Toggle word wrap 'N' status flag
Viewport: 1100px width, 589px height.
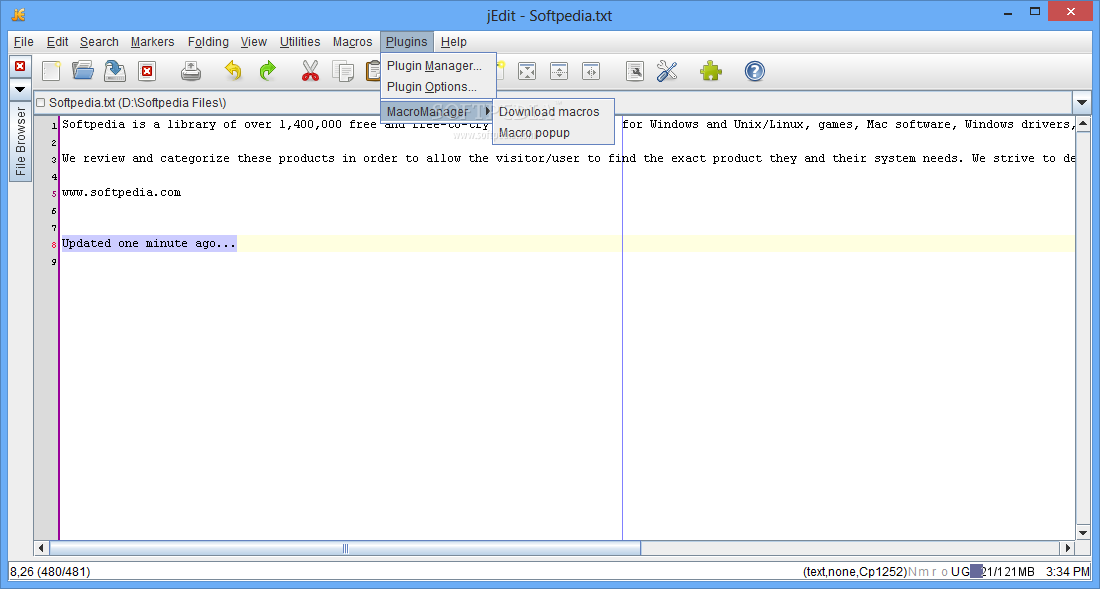click(912, 571)
